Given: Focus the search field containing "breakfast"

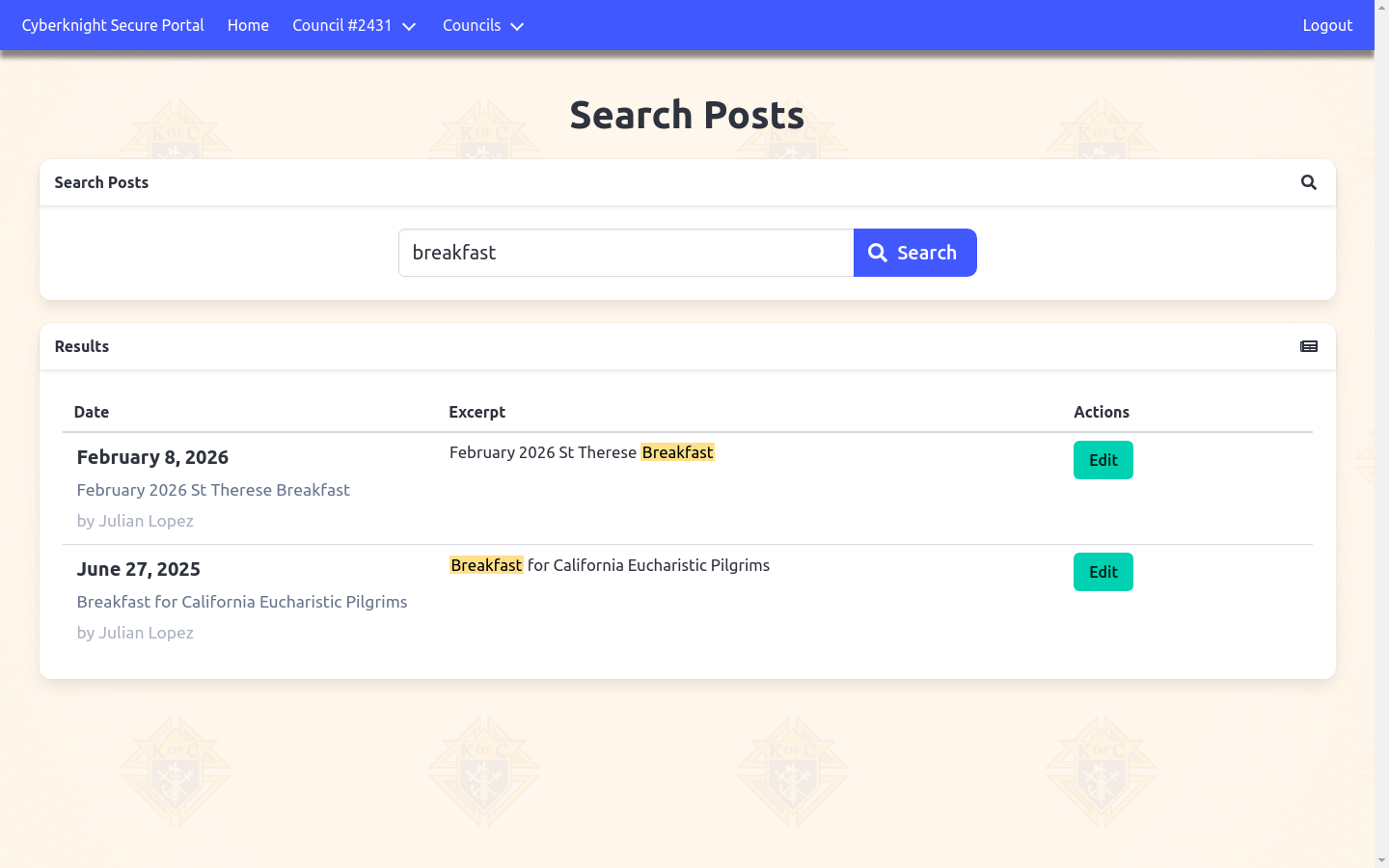Looking at the screenshot, I should click(x=625, y=253).
